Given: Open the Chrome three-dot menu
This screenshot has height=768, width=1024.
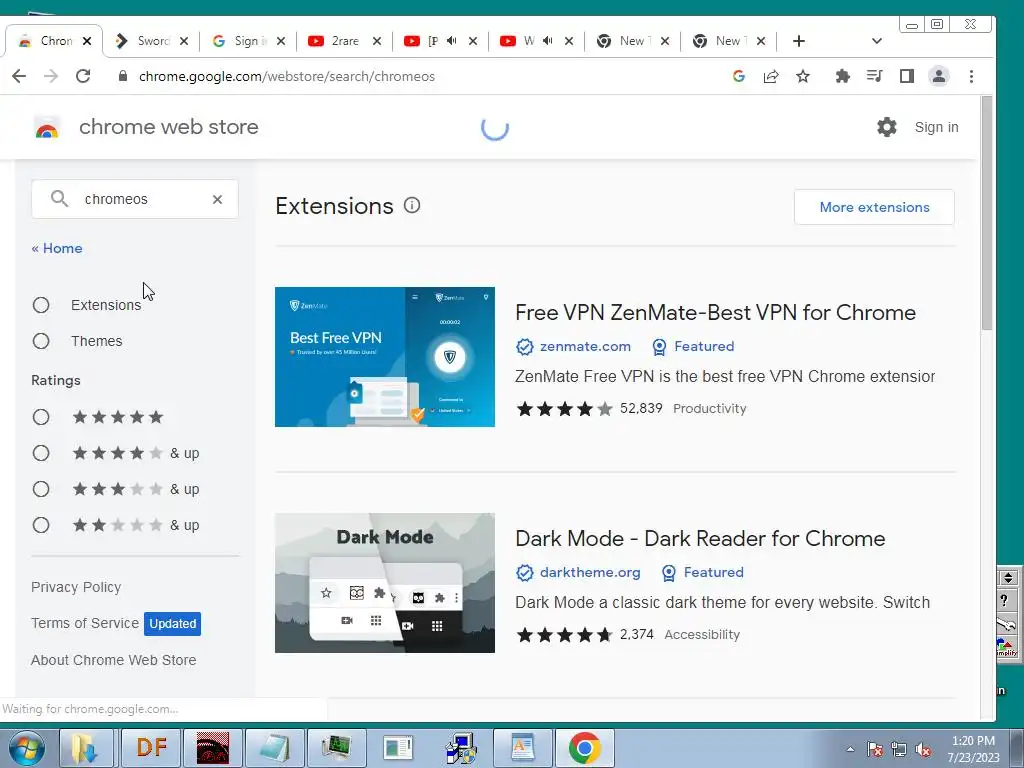Looking at the screenshot, I should coord(971,76).
